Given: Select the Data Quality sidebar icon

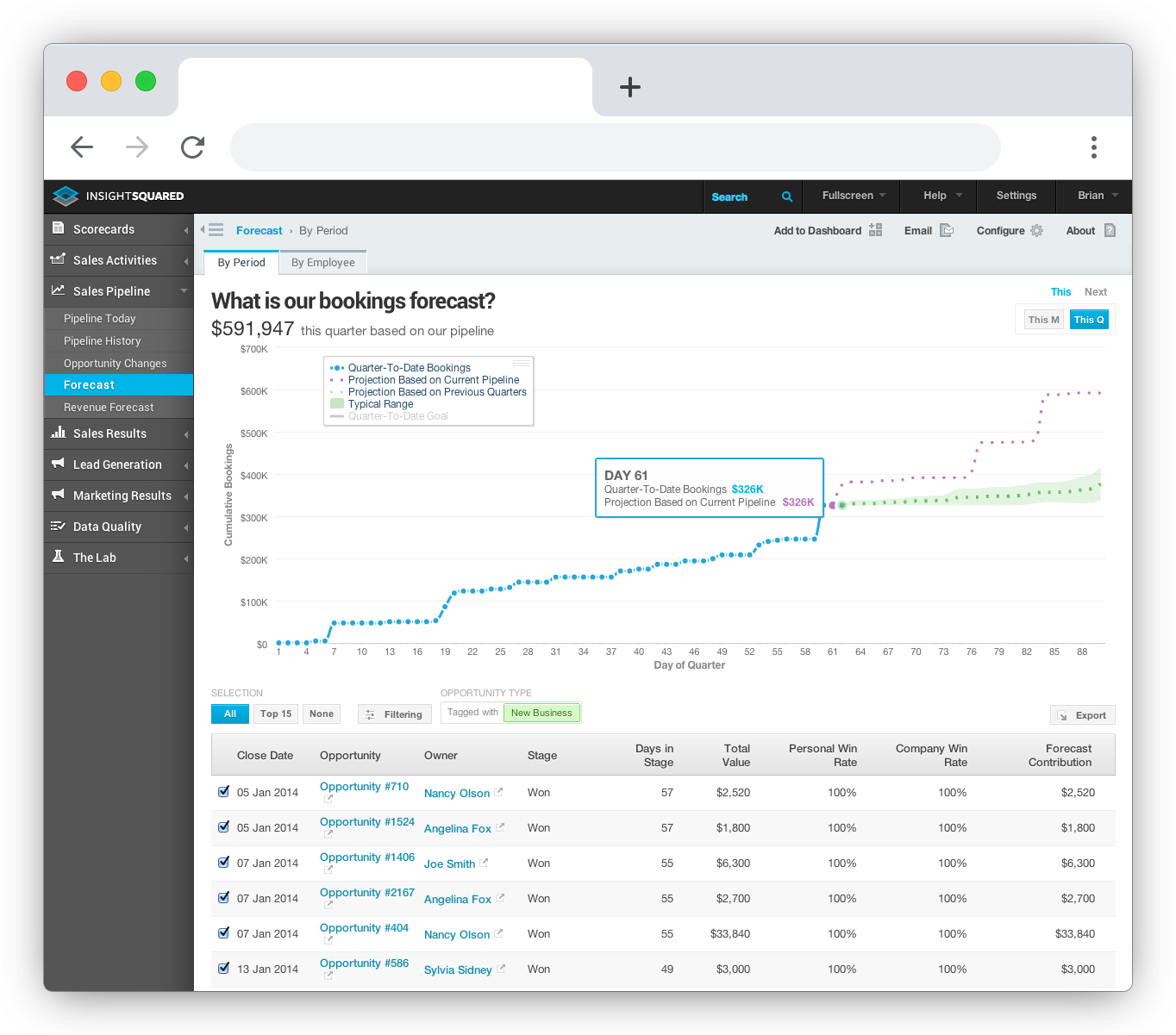Looking at the screenshot, I should (x=58, y=527).
